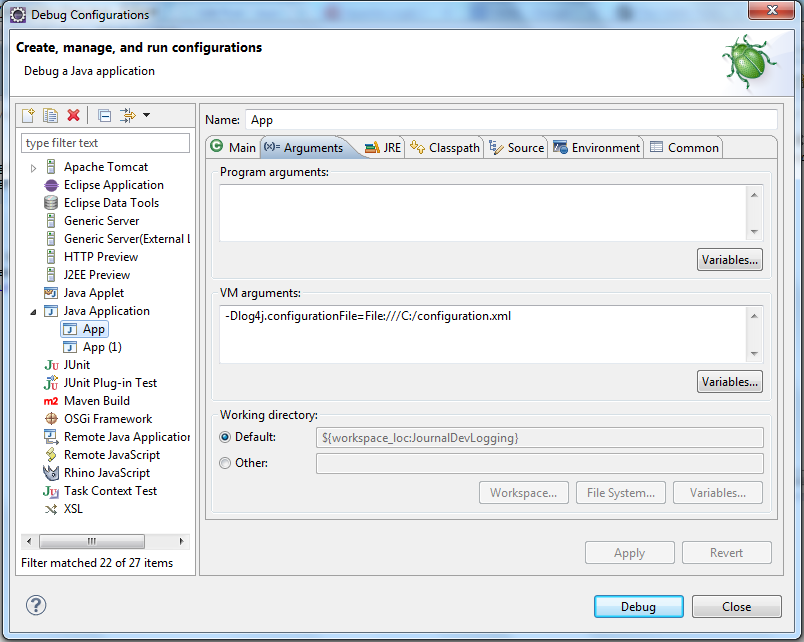This screenshot has width=804, height=642.
Task: Click Variables button under Program arguments
Action: 730,260
